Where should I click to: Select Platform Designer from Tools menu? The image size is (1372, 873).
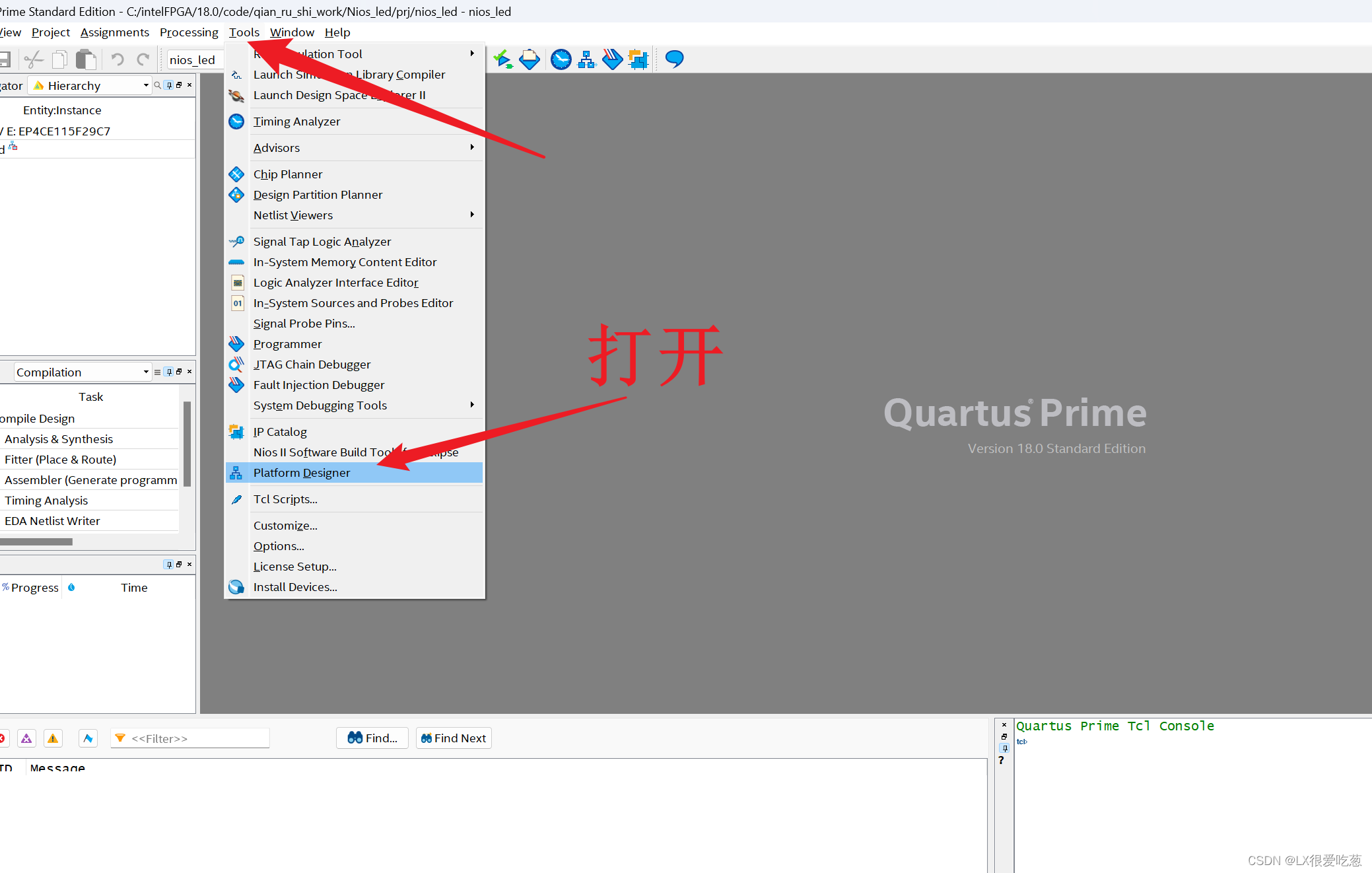pyautogui.click(x=355, y=473)
